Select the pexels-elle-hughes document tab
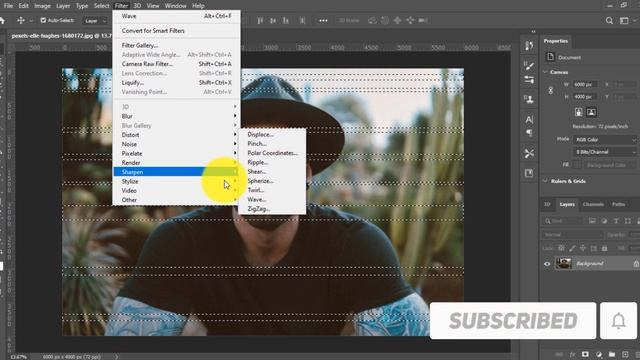The width and height of the screenshot is (640, 360). [x=61, y=36]
